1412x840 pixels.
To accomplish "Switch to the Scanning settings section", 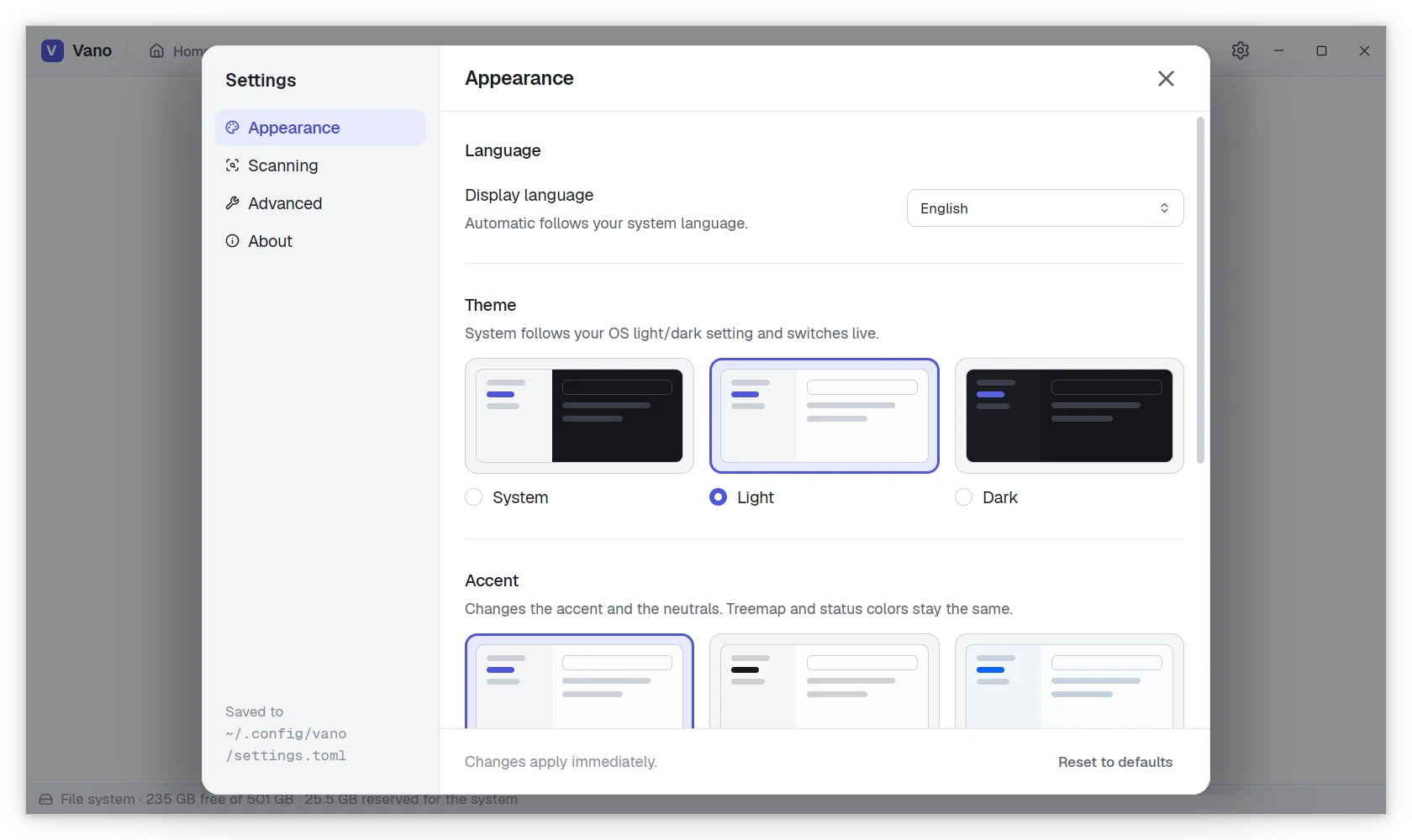I will tap(320, 165).
